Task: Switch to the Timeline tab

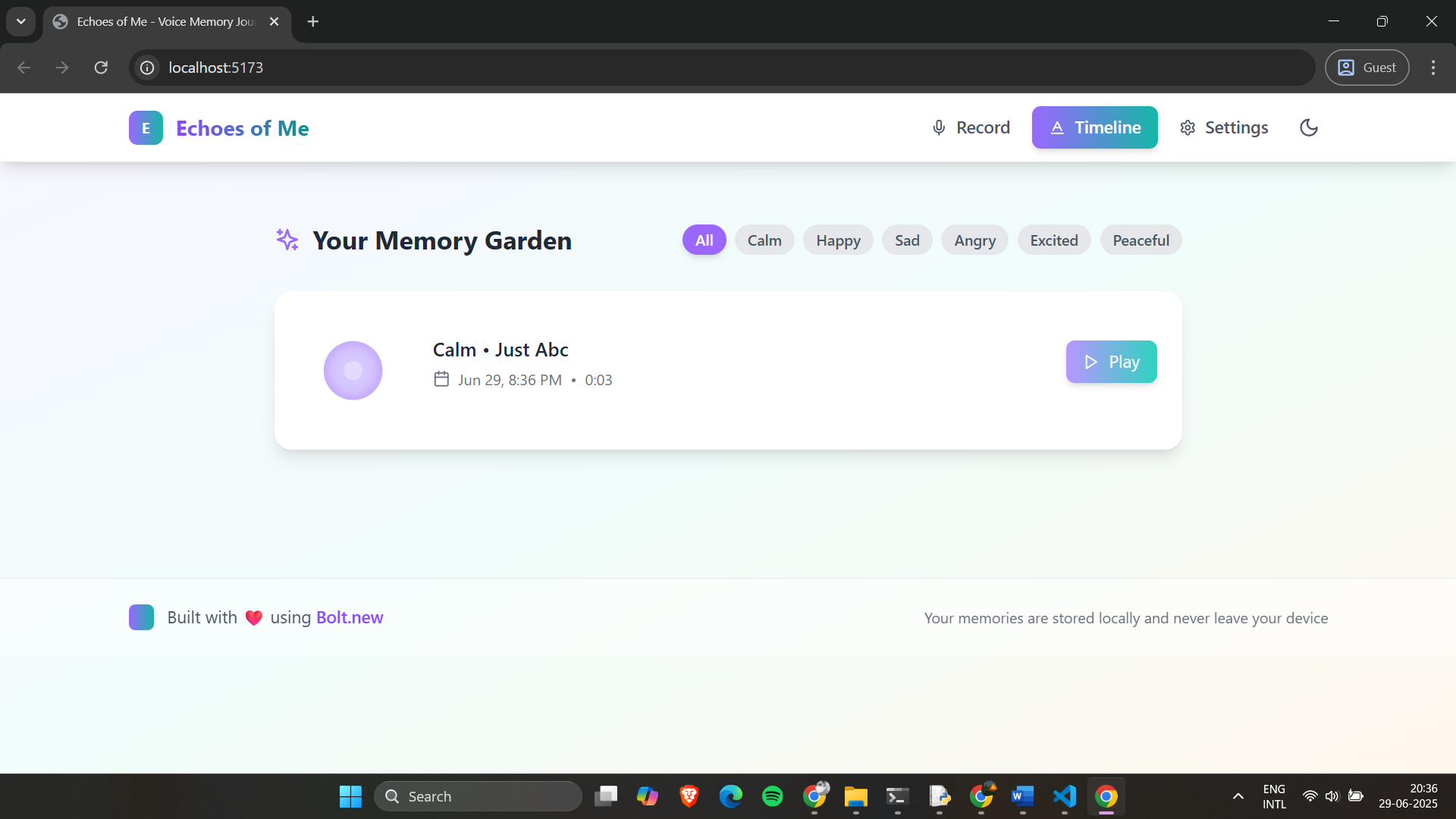Action: pyautogui.click(x=1094, y=127)
